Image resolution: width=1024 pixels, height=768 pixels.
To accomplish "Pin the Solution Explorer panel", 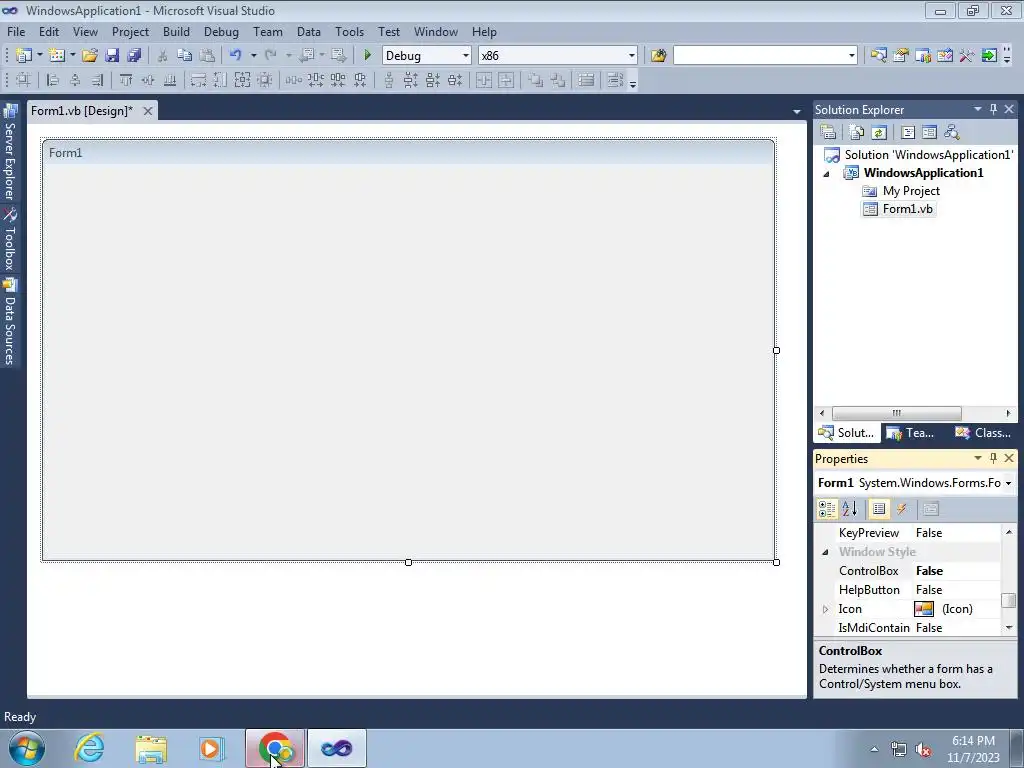I will [x=993, y=109].
